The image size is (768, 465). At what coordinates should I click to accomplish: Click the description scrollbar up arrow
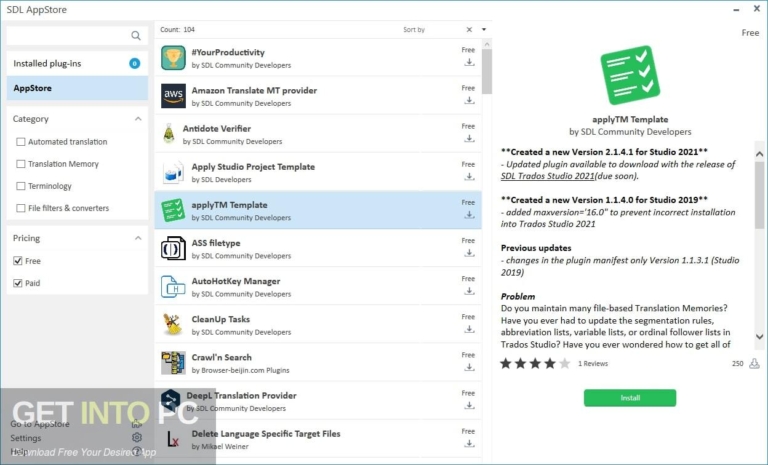click(x=759, y=154)
